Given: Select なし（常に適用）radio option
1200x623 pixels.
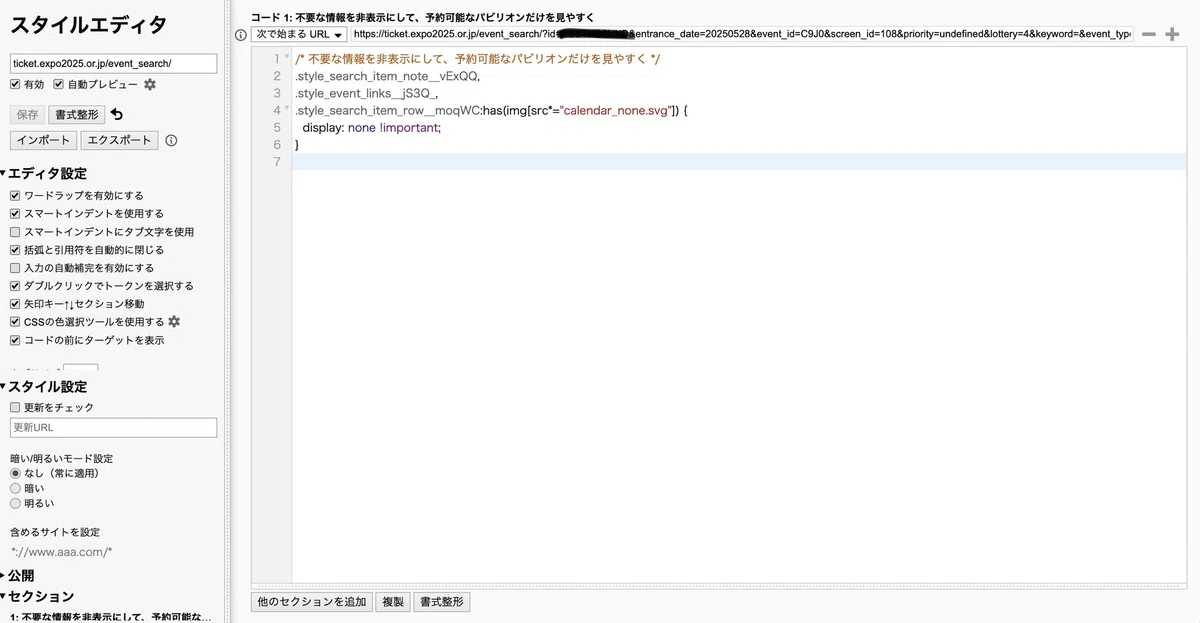Looking at the screenshot, I should pyautogui.click(x=15, y=473).
